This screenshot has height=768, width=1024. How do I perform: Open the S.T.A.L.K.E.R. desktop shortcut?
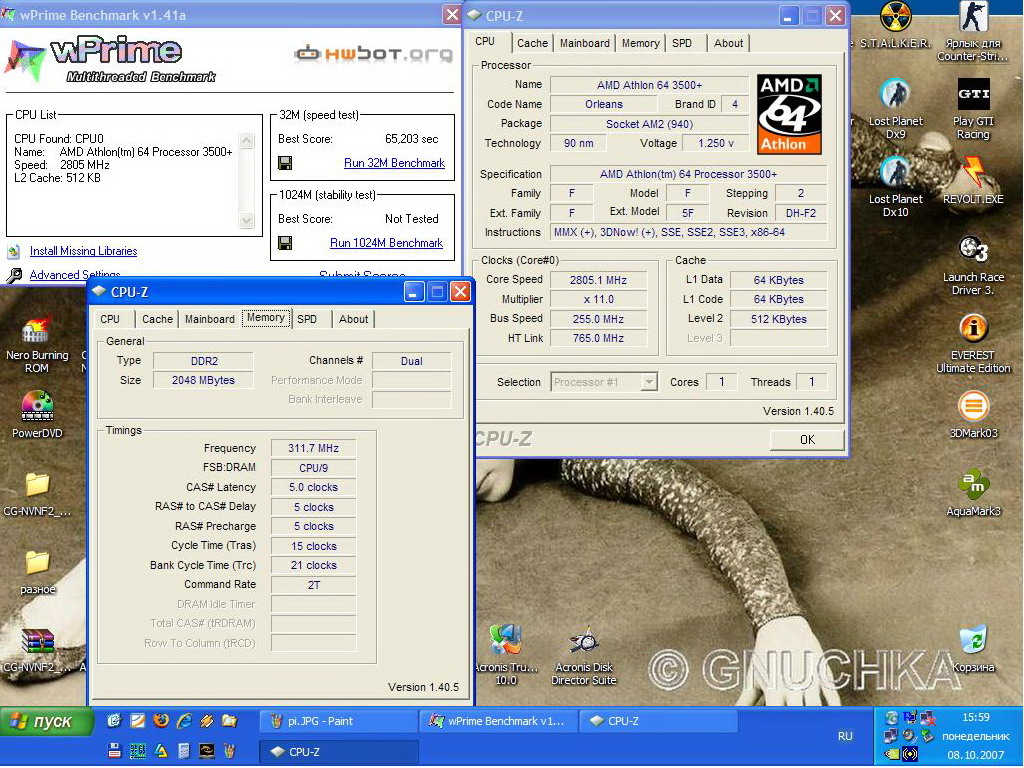click(x=895, y=17)
